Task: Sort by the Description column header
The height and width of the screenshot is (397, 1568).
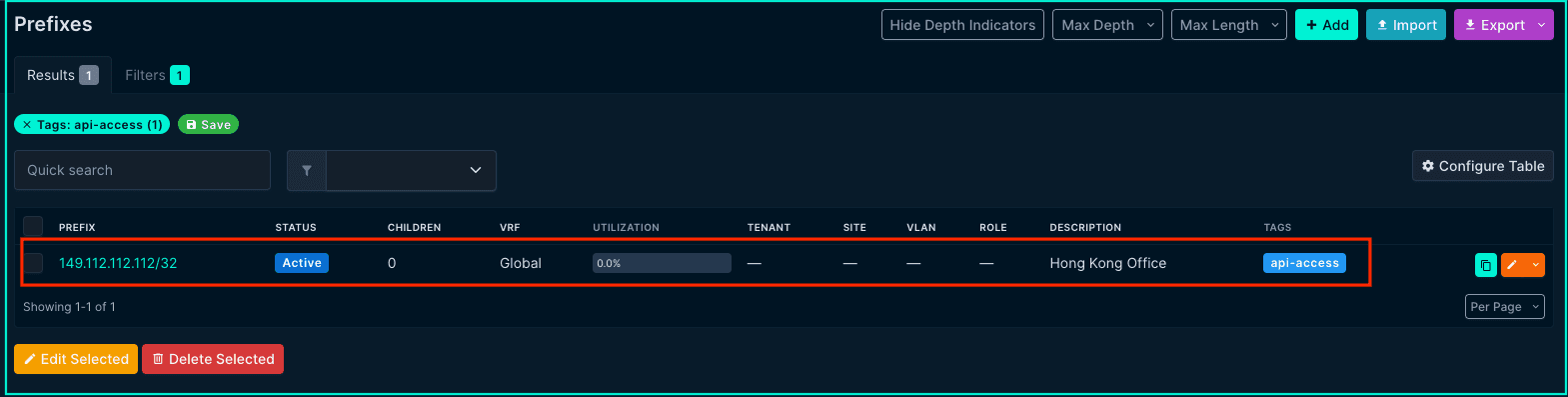Action: point(1085,228)
